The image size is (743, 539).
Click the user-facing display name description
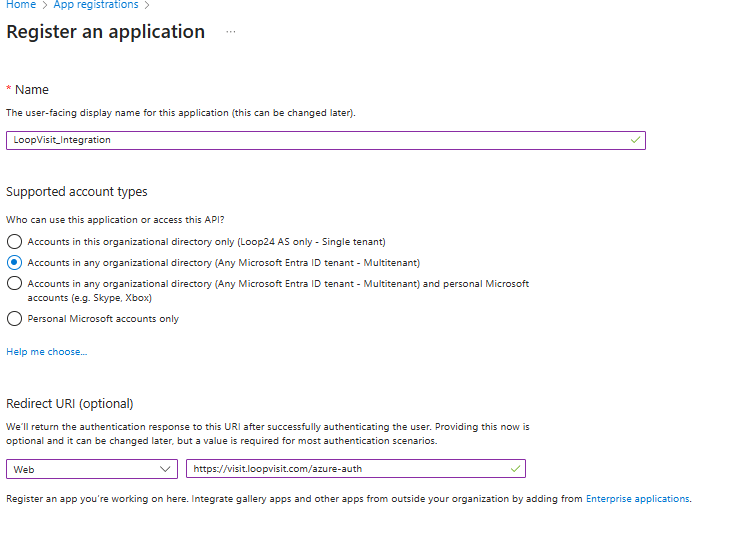181,113
